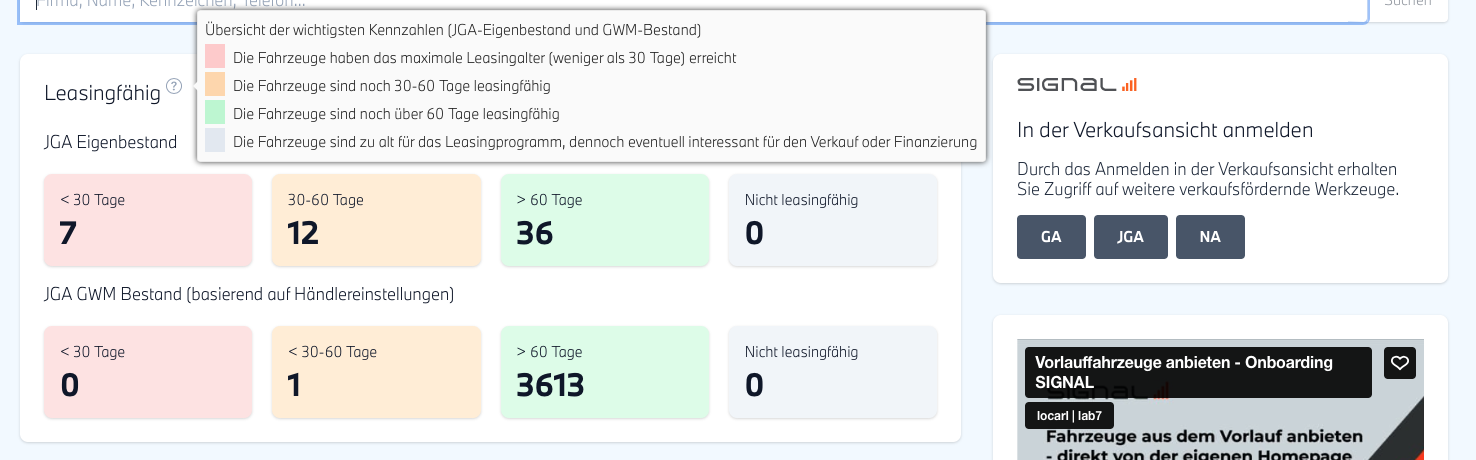Click the help icon beside Leasingfähig
Image resolution: width=1476 pixels, height=460 pixels.
coord(174,86)
